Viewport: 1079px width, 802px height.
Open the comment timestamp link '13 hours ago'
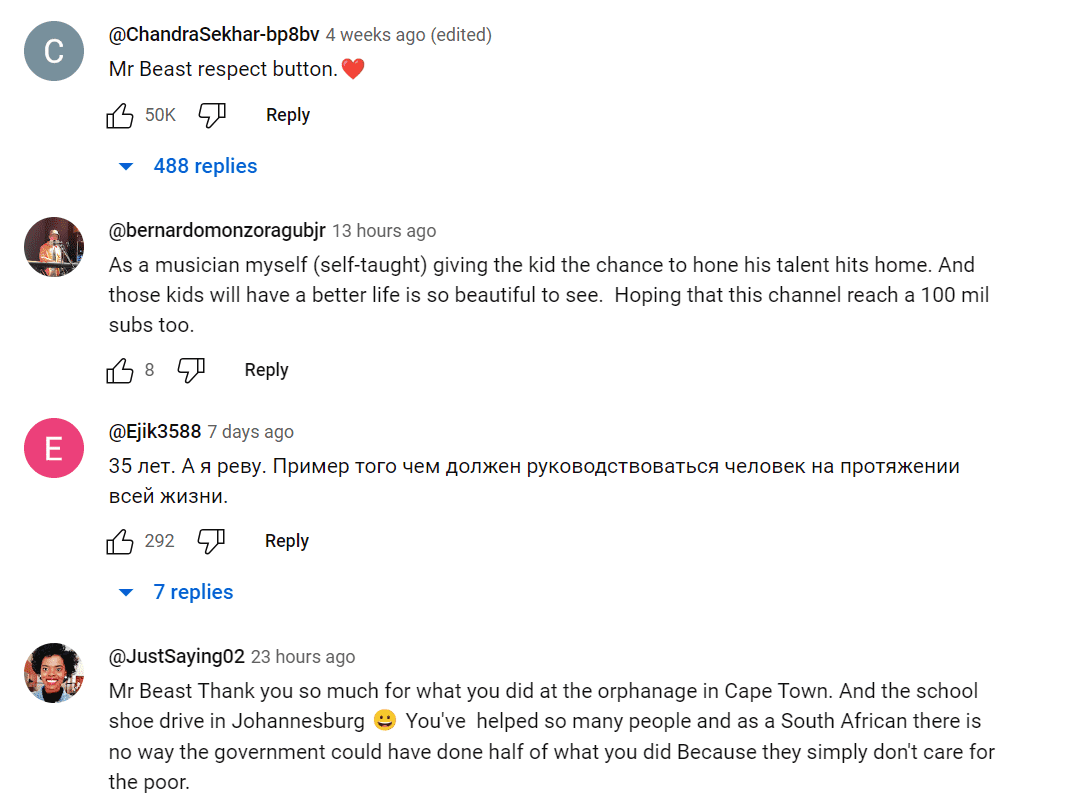[x=384, y=231]
